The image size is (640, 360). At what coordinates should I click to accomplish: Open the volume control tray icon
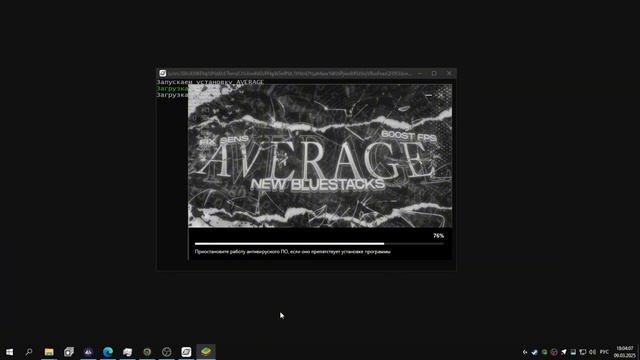click(x=593, y=352)
